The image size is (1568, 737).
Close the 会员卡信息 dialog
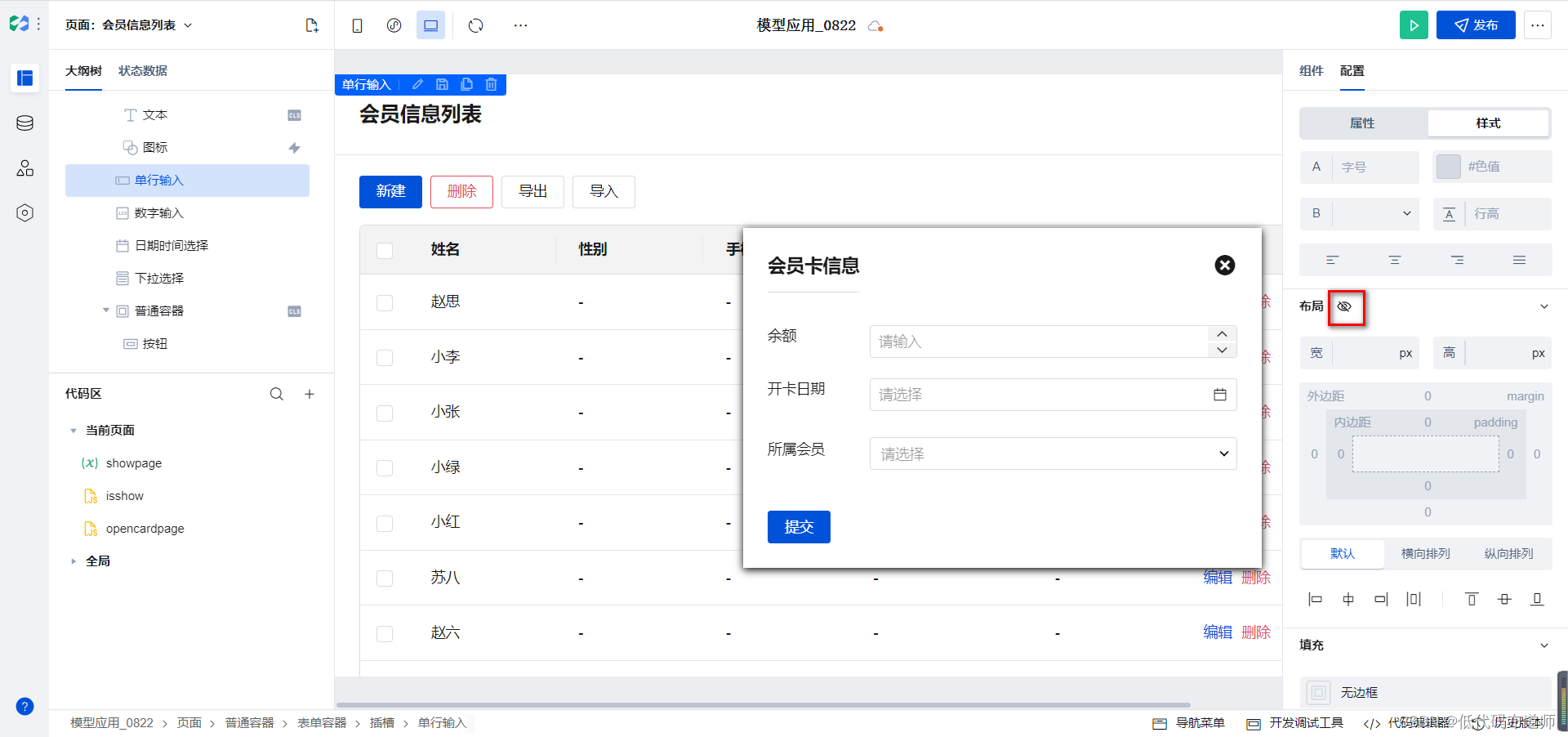[1224, 265]
